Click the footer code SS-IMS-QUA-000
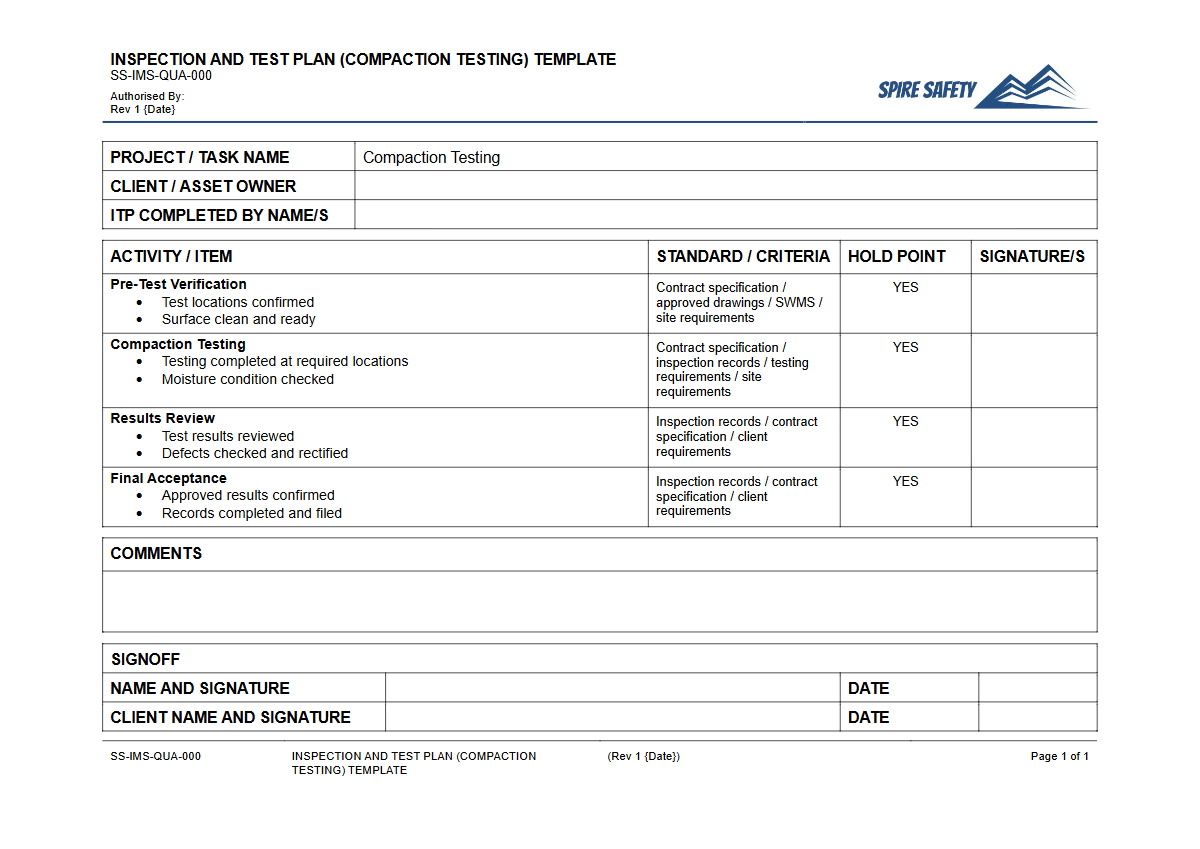Viewport: 1200px width, 849px height. [x=155, y=756]
